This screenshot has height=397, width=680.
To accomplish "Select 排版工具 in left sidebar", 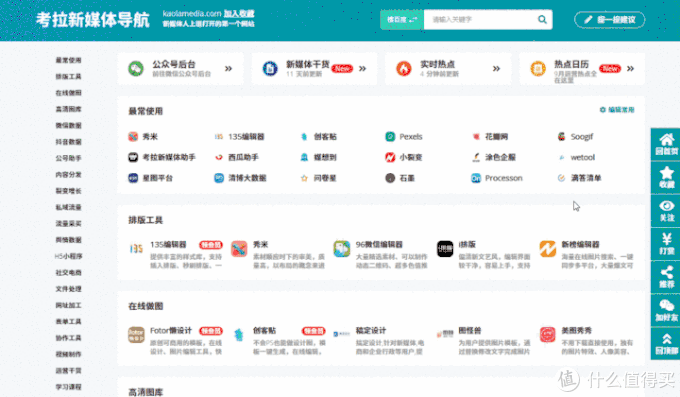I will 69,76.
